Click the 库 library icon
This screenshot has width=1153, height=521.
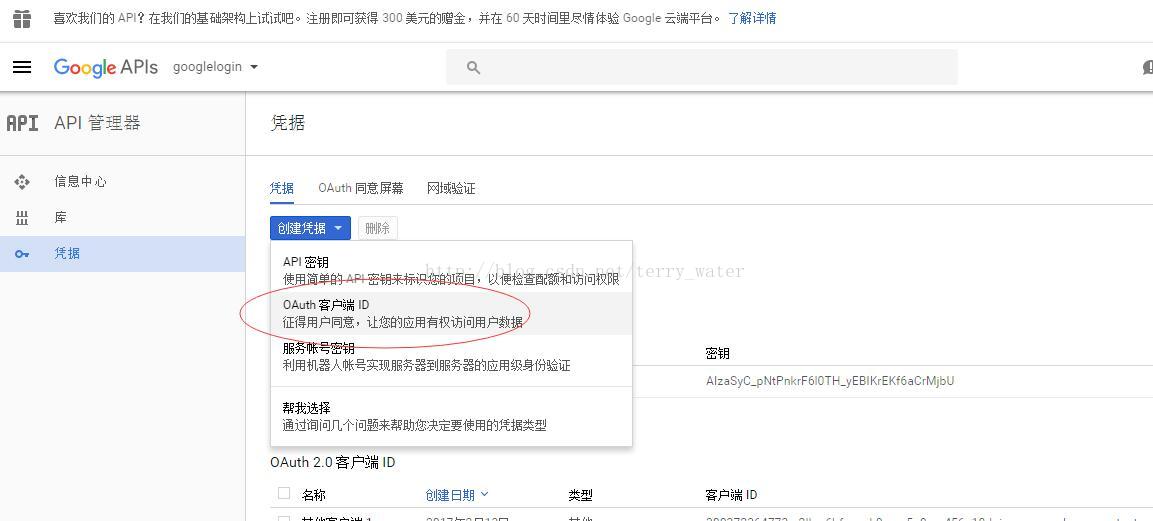(22, 218)
